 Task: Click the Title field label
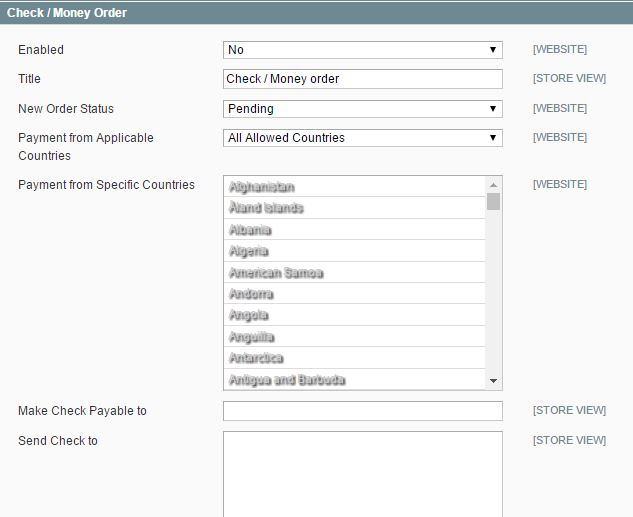[x=29, y=79]
